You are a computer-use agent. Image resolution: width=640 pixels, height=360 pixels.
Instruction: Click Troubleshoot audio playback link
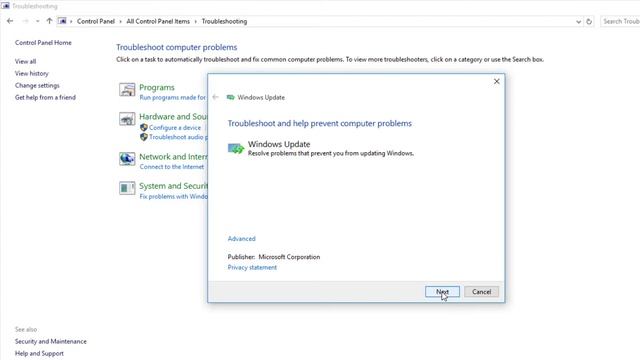[x=178, y=137]
